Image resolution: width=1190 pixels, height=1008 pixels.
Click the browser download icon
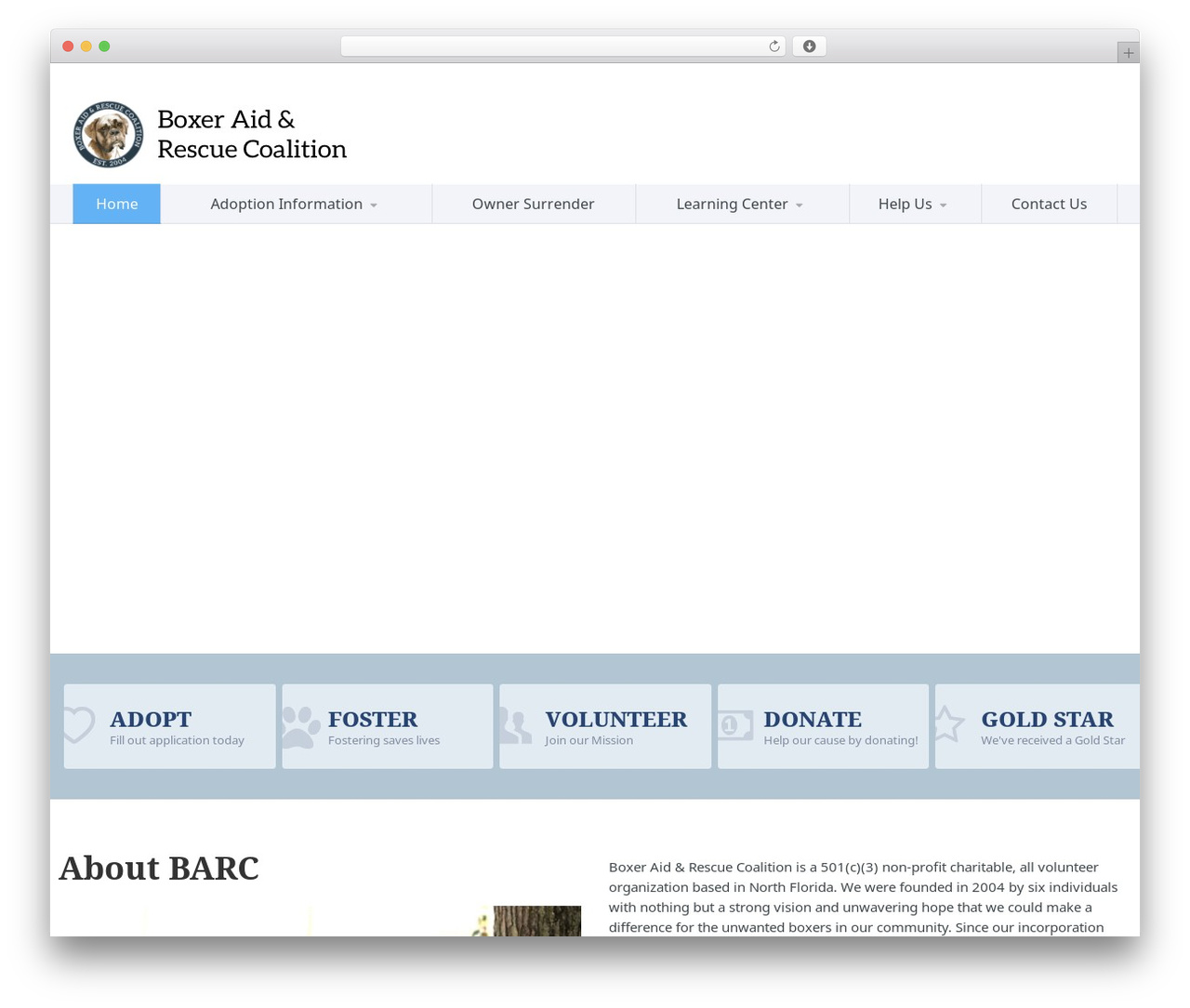pyautogui.click(x=809, y=46)
